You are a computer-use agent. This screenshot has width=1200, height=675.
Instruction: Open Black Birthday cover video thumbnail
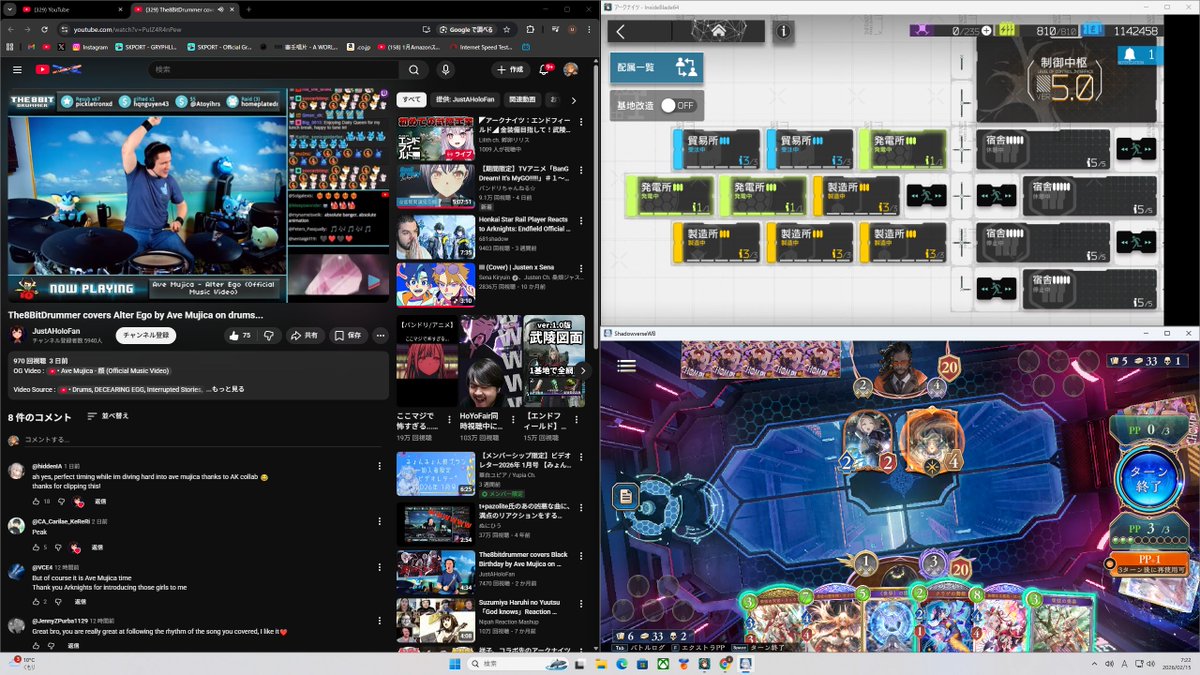tap(435, 571)
